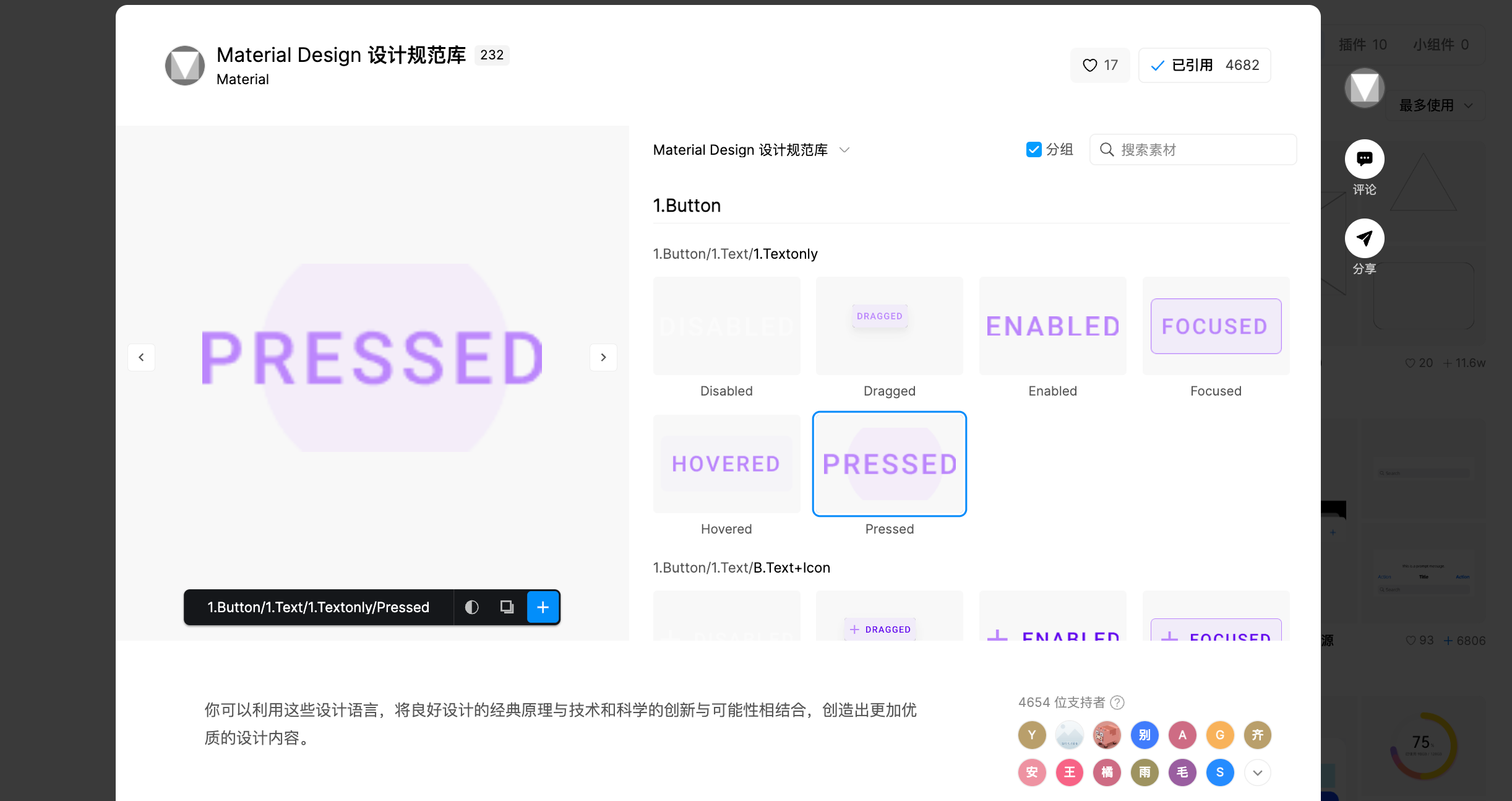The width and height of the screenshot is (1512, 801).
Task: Select the Text+Icon Dragged thumbnail
Action: click(889, 616)
